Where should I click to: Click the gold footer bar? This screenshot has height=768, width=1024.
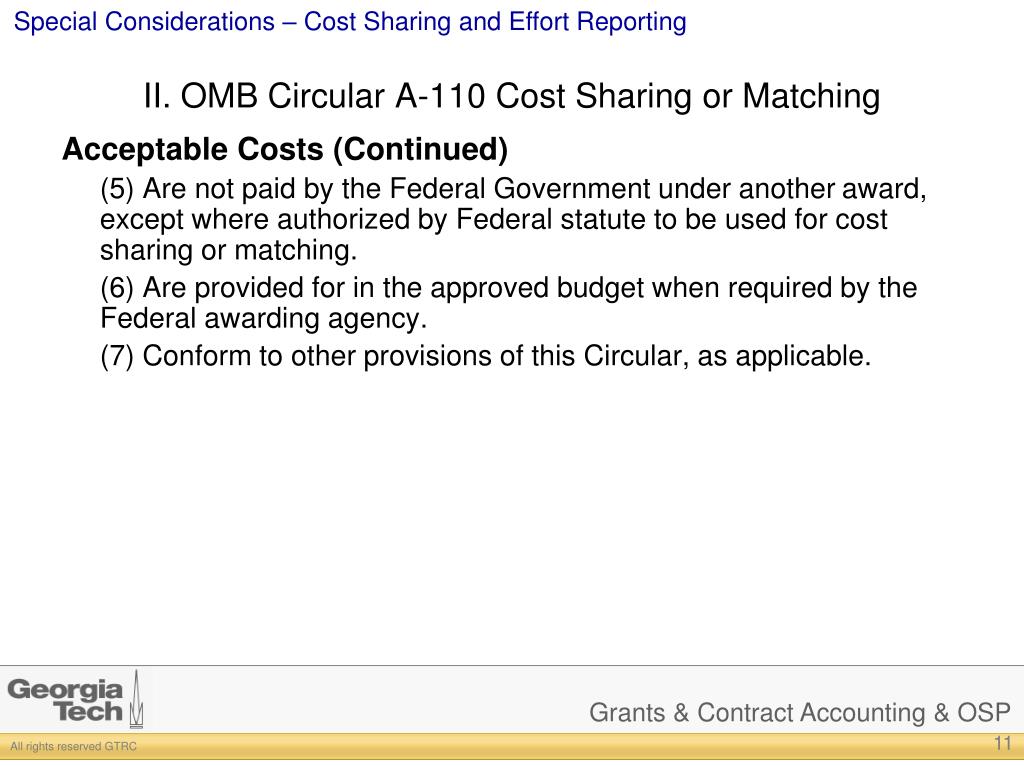click(512, 746)
